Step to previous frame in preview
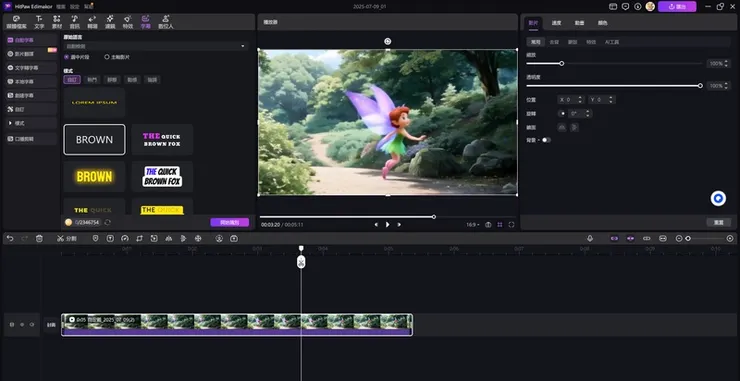This screenshot has height=381, width=740. (x=376, y=225)
